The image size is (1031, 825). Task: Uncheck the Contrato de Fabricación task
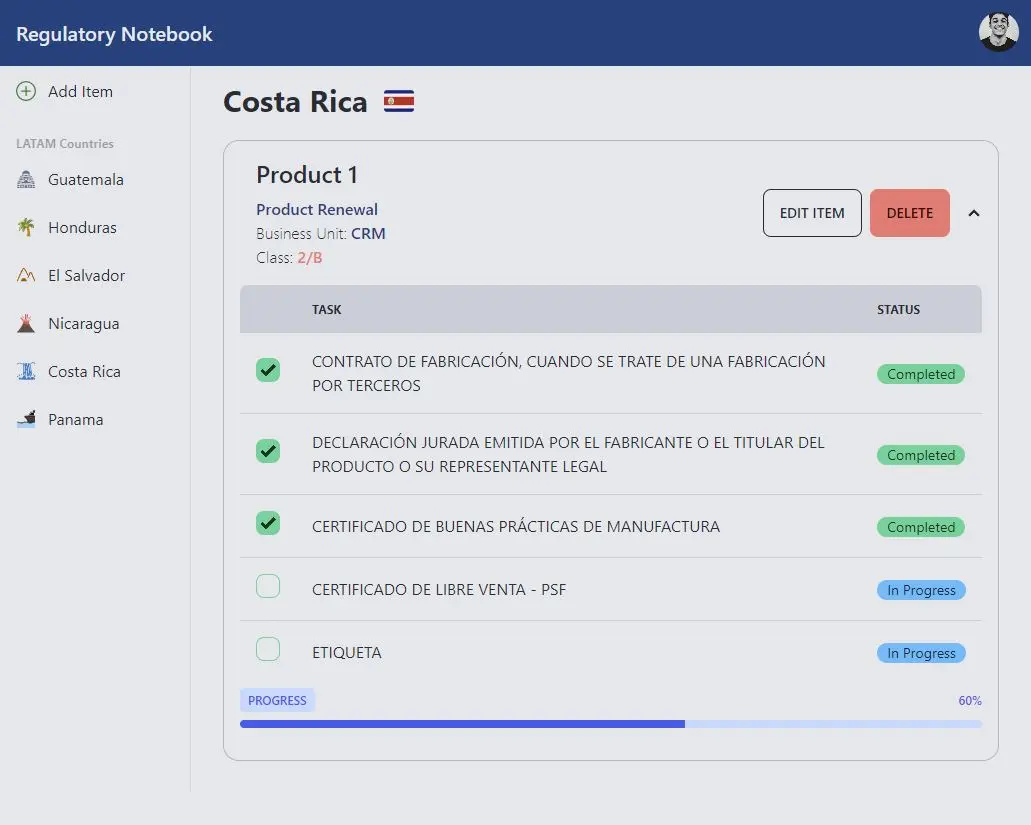coord(268,370)
